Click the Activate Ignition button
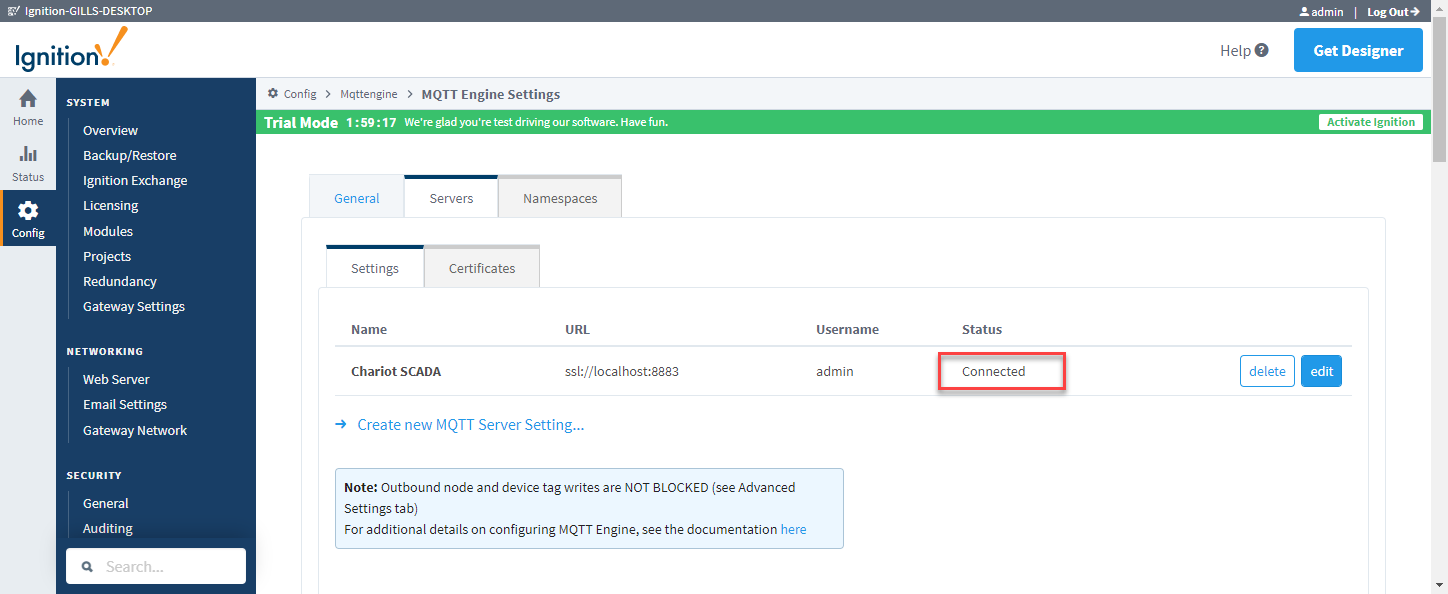This screenshot has width=1448, height=594. coord(1371,122)
